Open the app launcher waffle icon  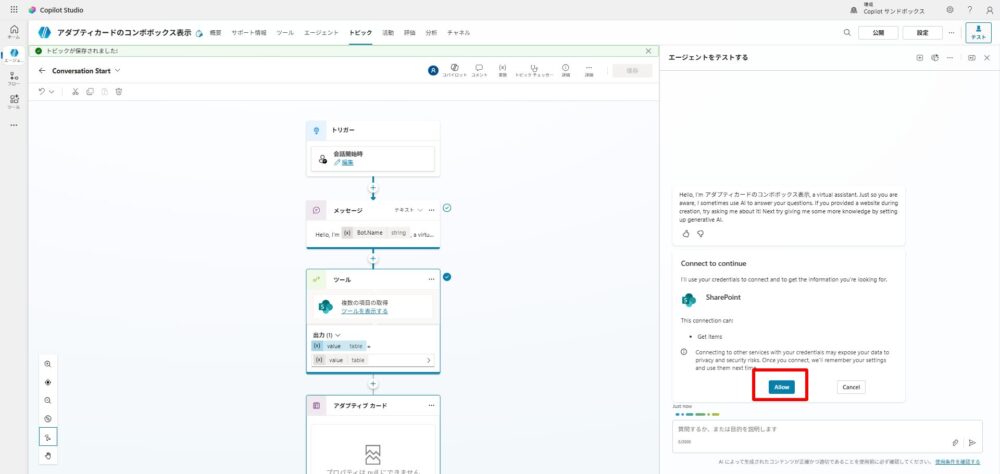click(x=13, y=9)
